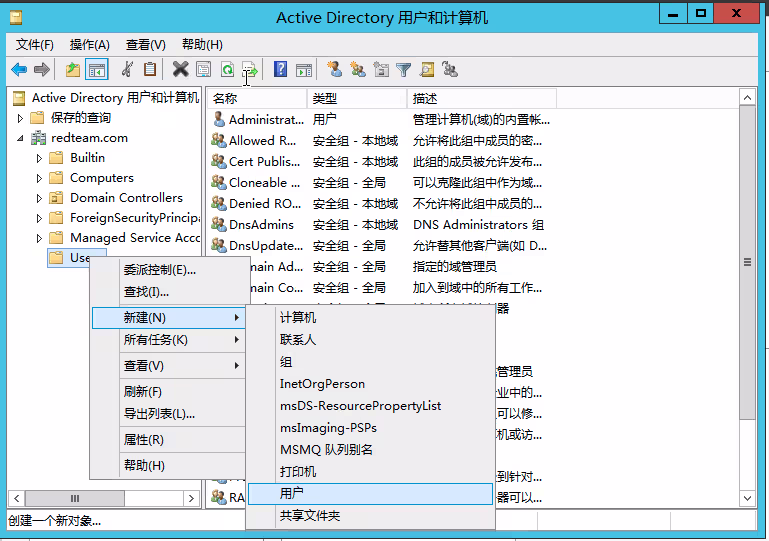Click the red X Delete toolbar icon

click(180, 69)
